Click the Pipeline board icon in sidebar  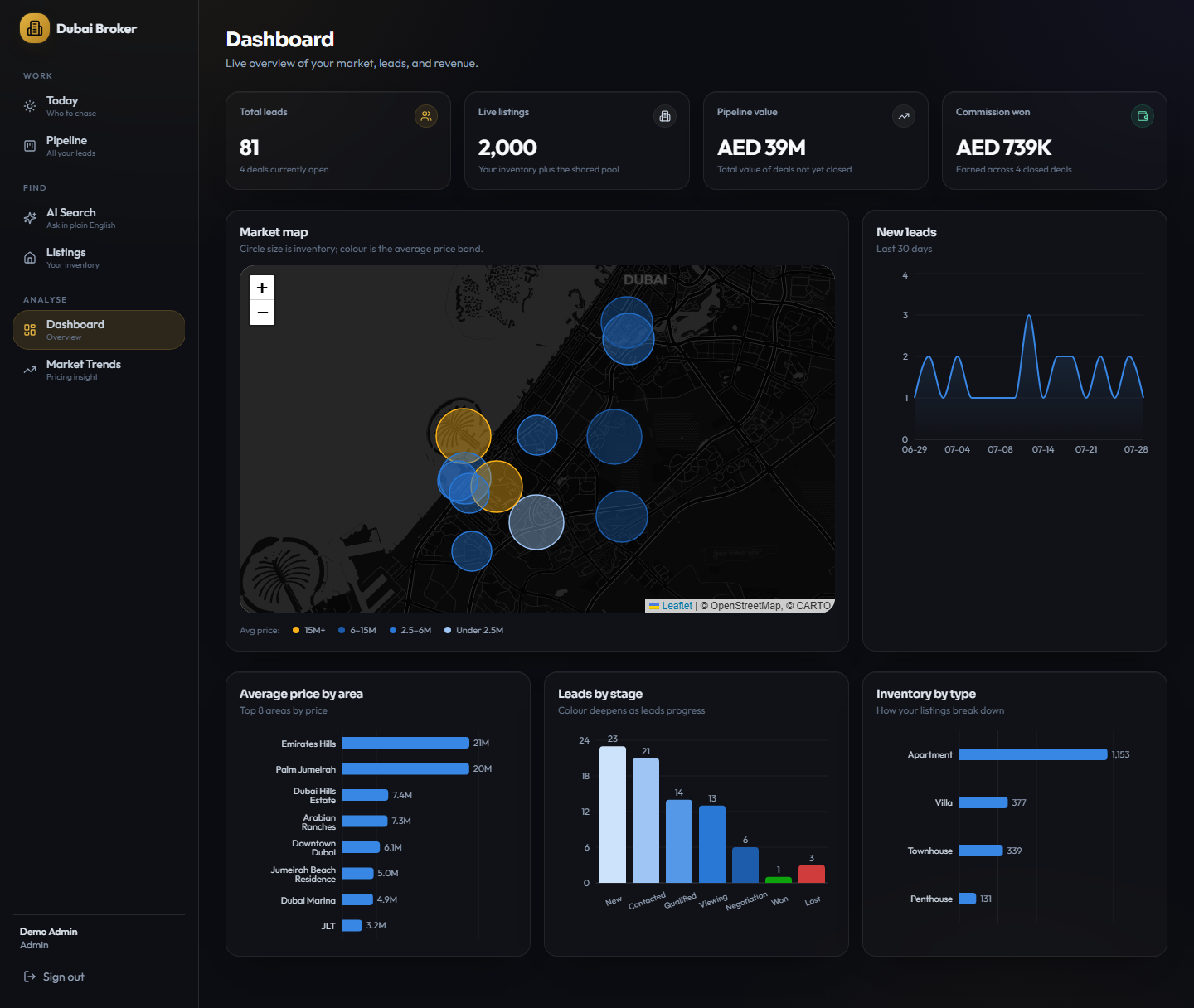[30, 146]
